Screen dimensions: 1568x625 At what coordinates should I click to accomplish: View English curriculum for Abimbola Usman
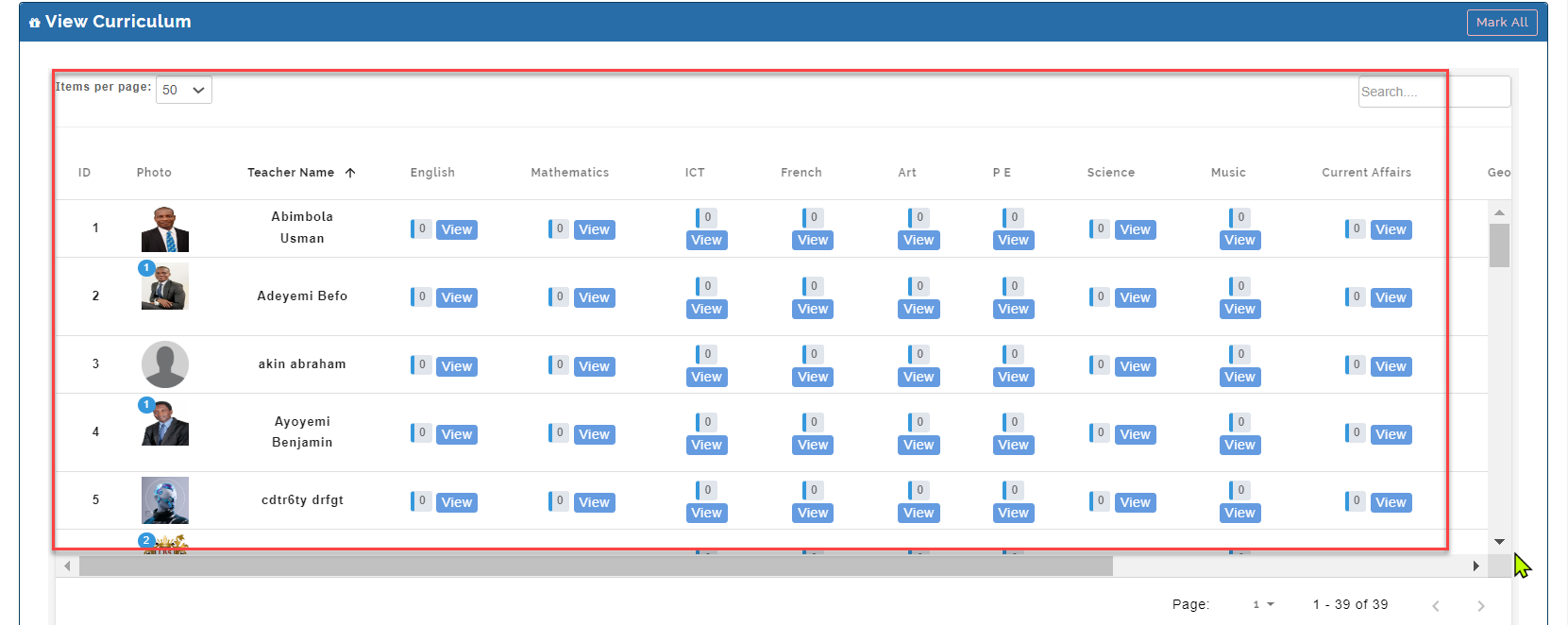point(457,229)
